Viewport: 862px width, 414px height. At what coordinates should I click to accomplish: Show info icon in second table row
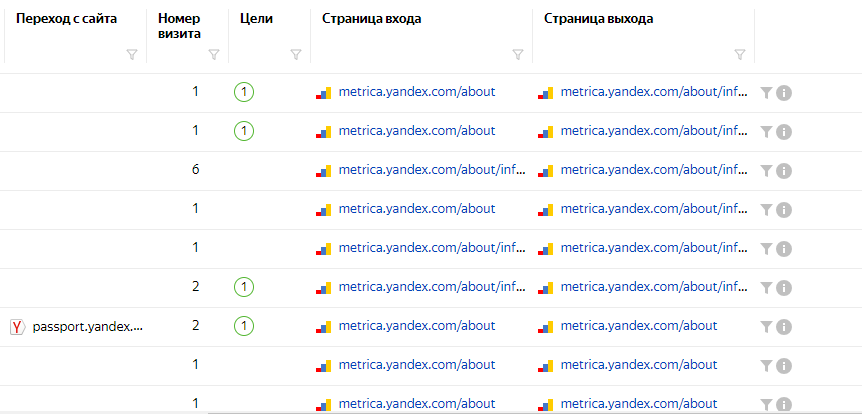pyautogui.click(x=784, y=133)
